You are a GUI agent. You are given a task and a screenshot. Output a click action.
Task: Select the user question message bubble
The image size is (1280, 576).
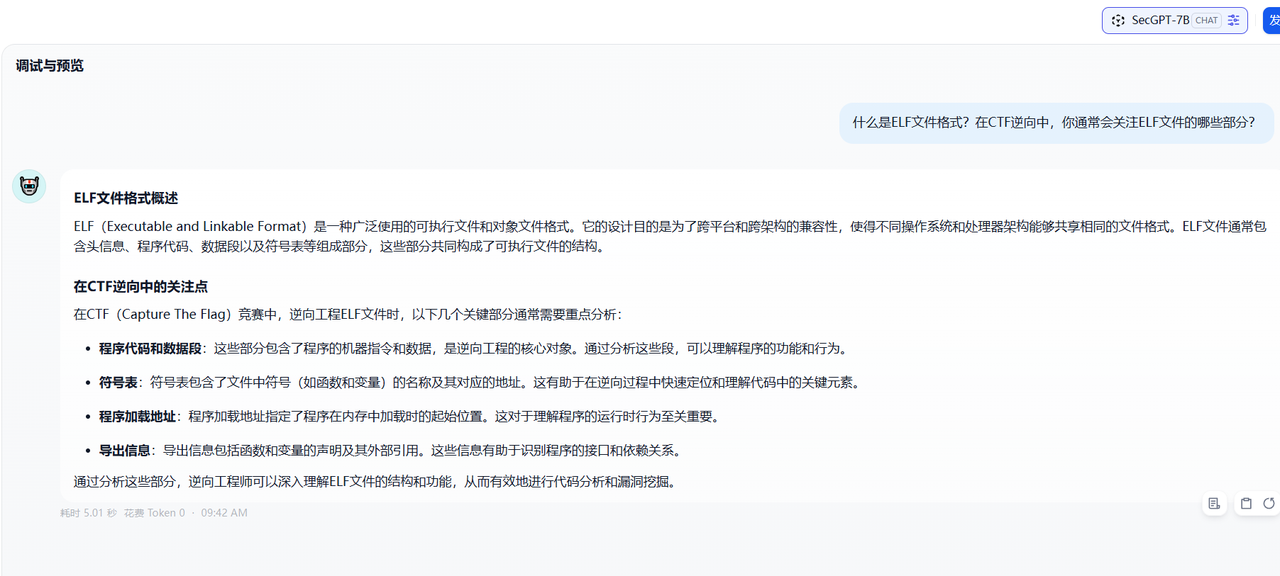click(1053, 123)
